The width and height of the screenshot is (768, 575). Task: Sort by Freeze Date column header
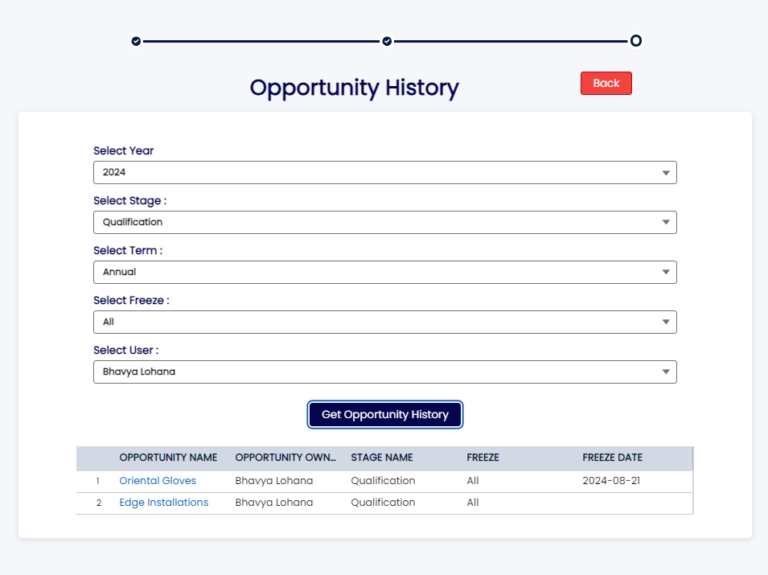coord(612,458)
